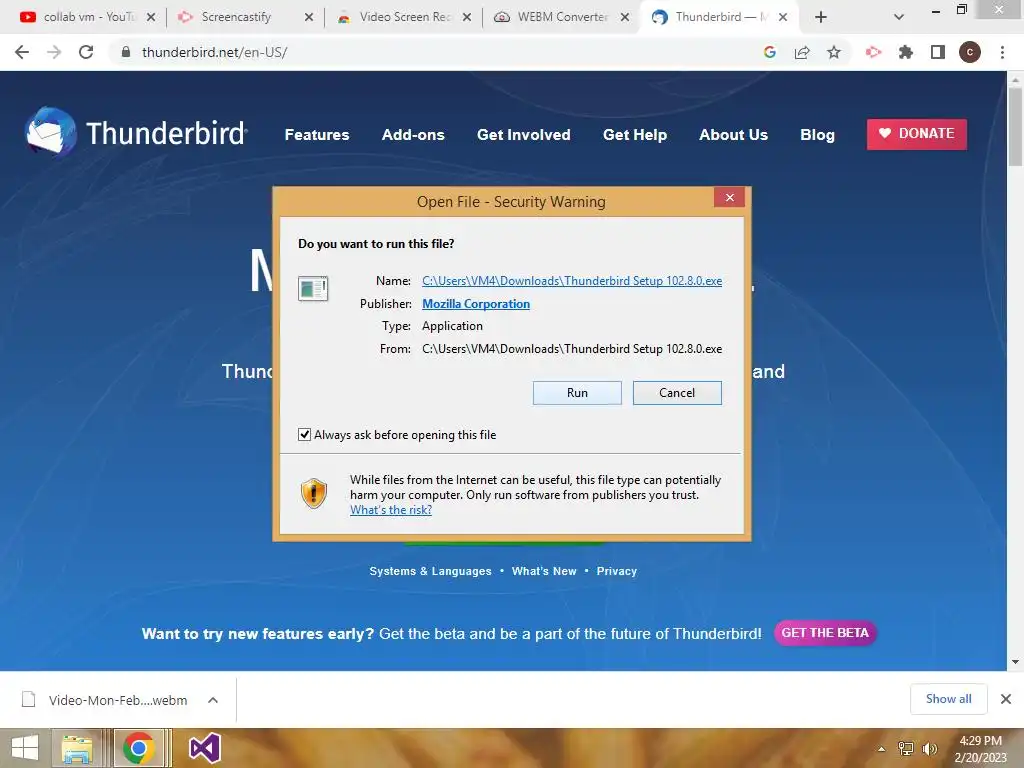Image resolution: width=1024 pixels, height=768 pixels.
Task: Open the Windows Start button
Action: click(x=25, y=748)
